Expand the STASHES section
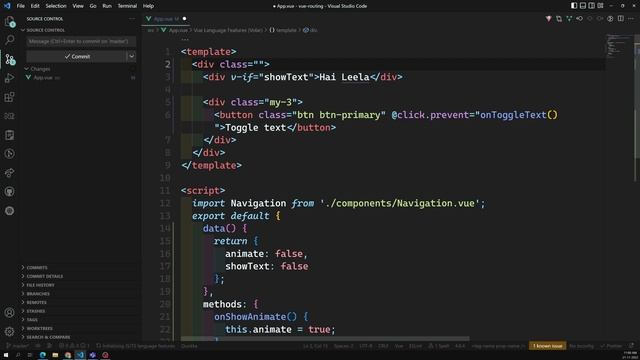Image resolution: width=640 pixels, height=360 pixels. tap(36, 311)
